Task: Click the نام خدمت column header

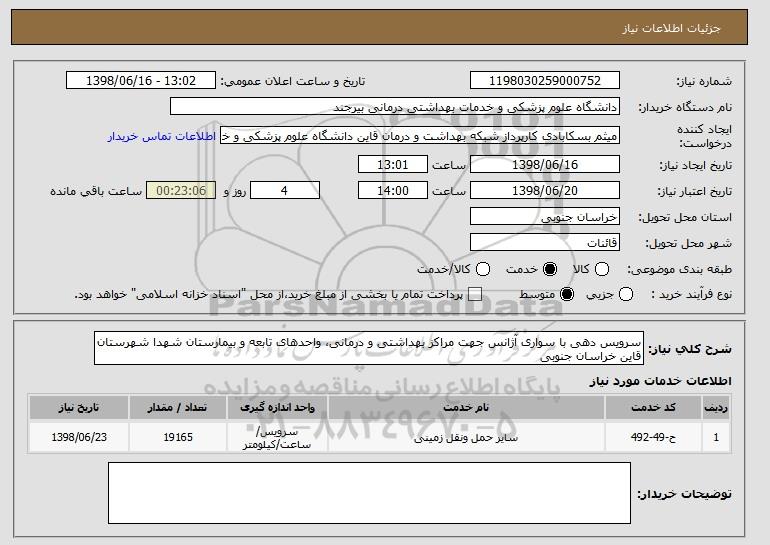Action: pos(466,408)
